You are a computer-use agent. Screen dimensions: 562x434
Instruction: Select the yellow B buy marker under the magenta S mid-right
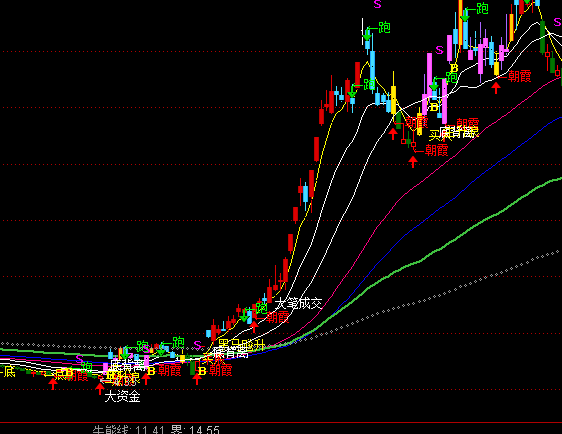click(454, 68)
